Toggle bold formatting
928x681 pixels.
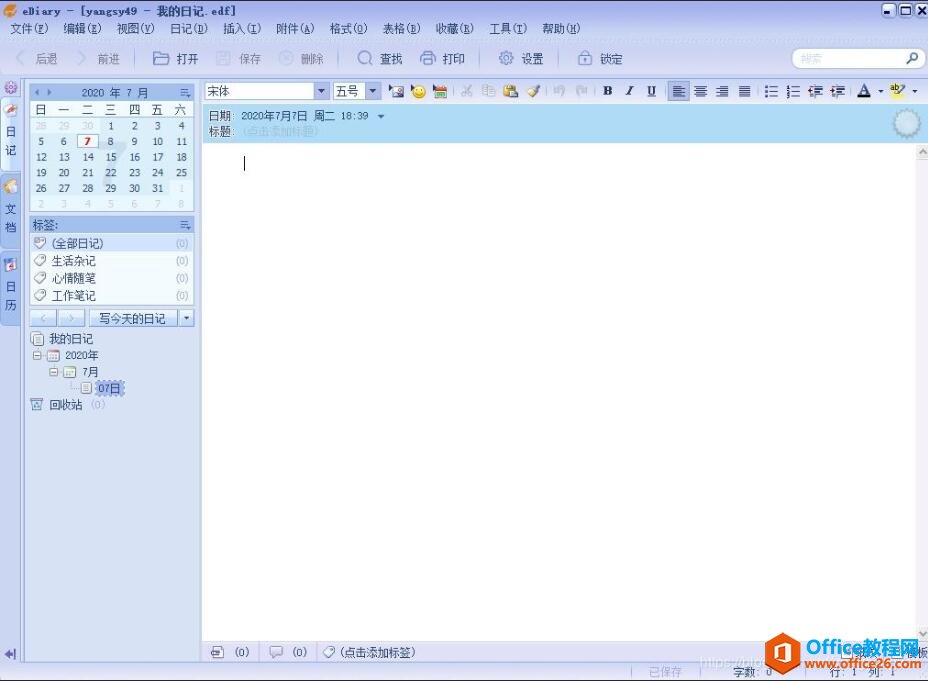(x=607, y=91)
